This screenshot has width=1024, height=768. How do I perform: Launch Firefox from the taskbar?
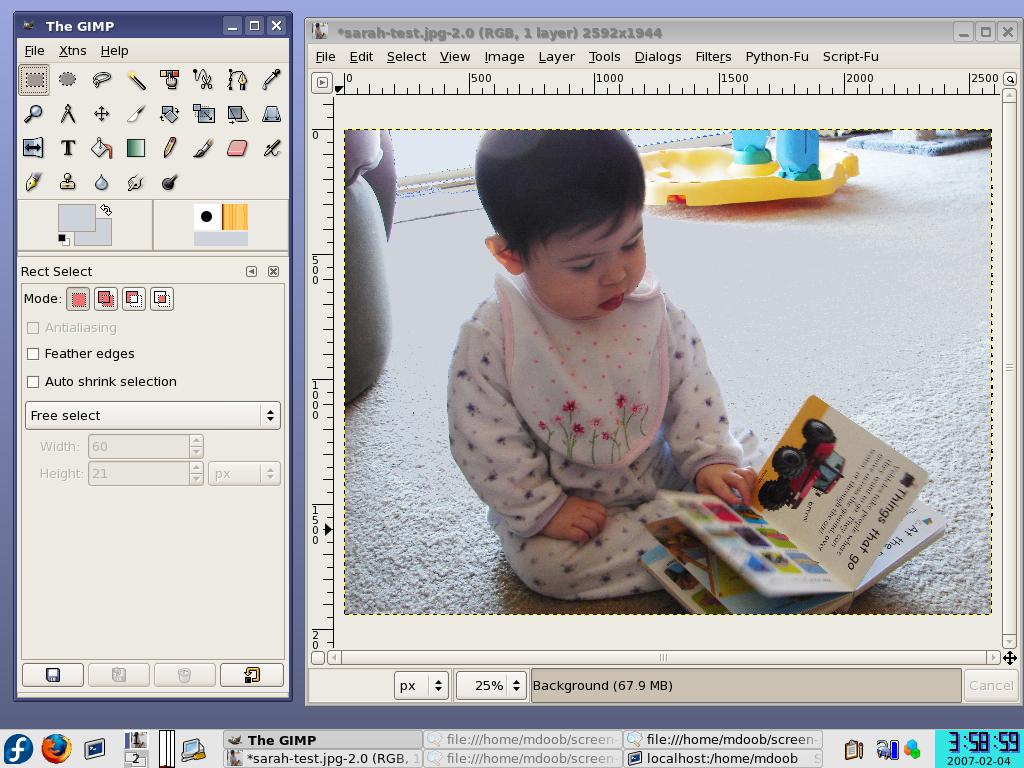[x=56, y=748]
